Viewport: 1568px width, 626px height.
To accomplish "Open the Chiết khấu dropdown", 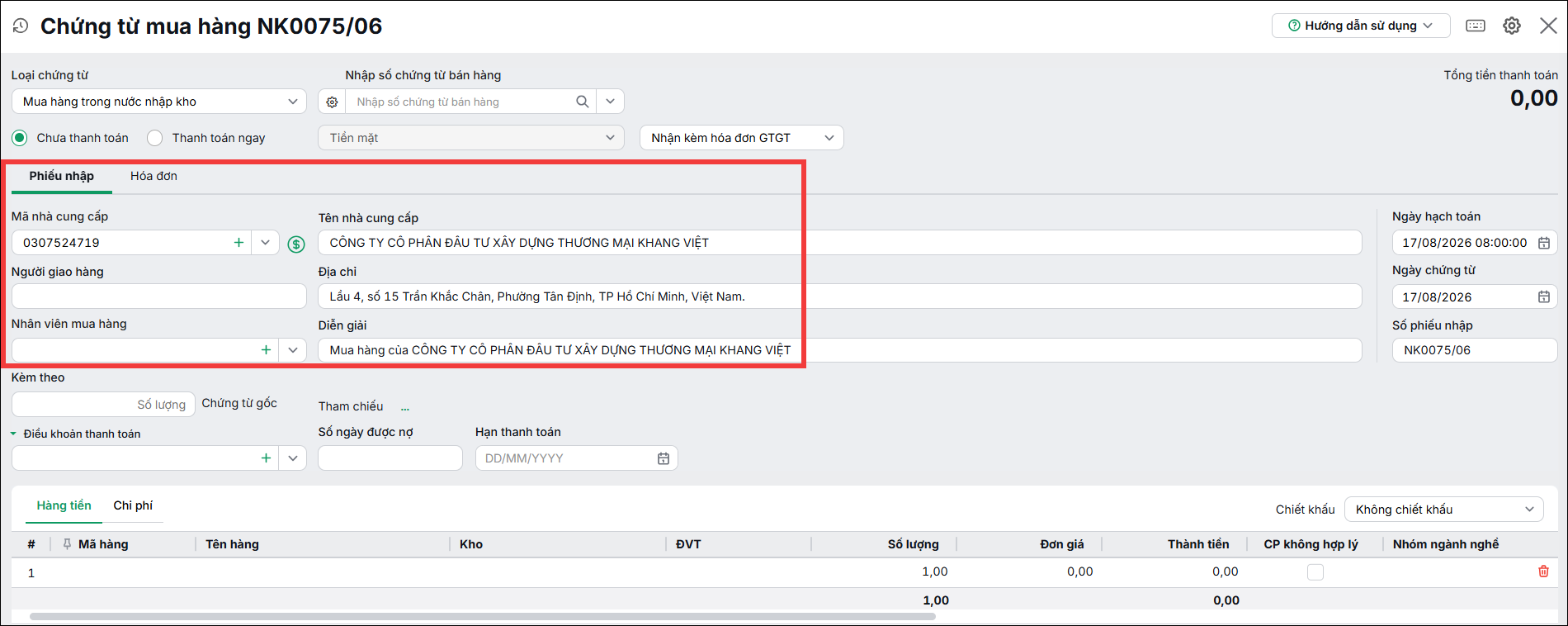I will tap(1444, 510).
